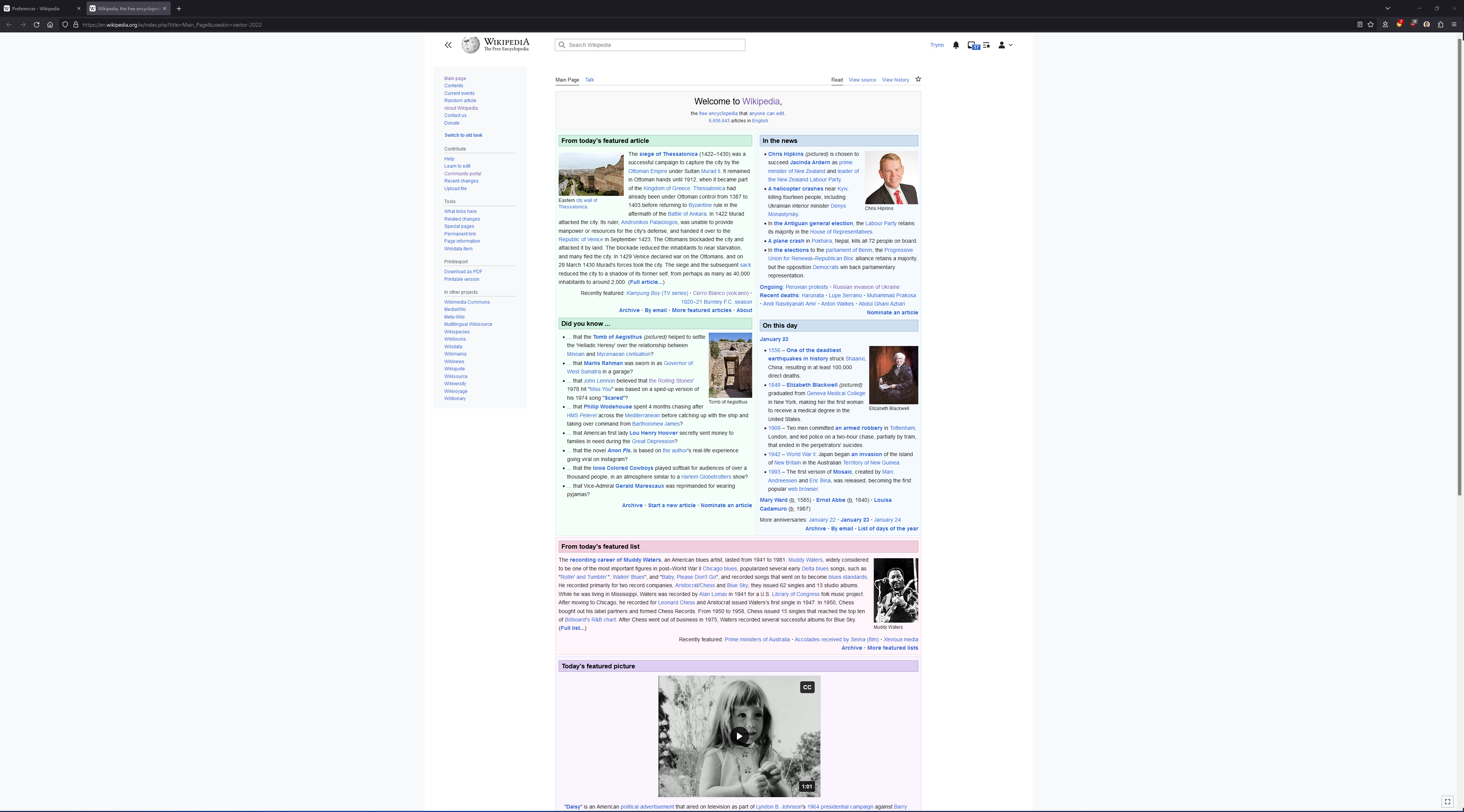This screenshot has height=812, width=1464.
Task: Close the Preferences - Wikipedia tab
Action: (78, 8)
